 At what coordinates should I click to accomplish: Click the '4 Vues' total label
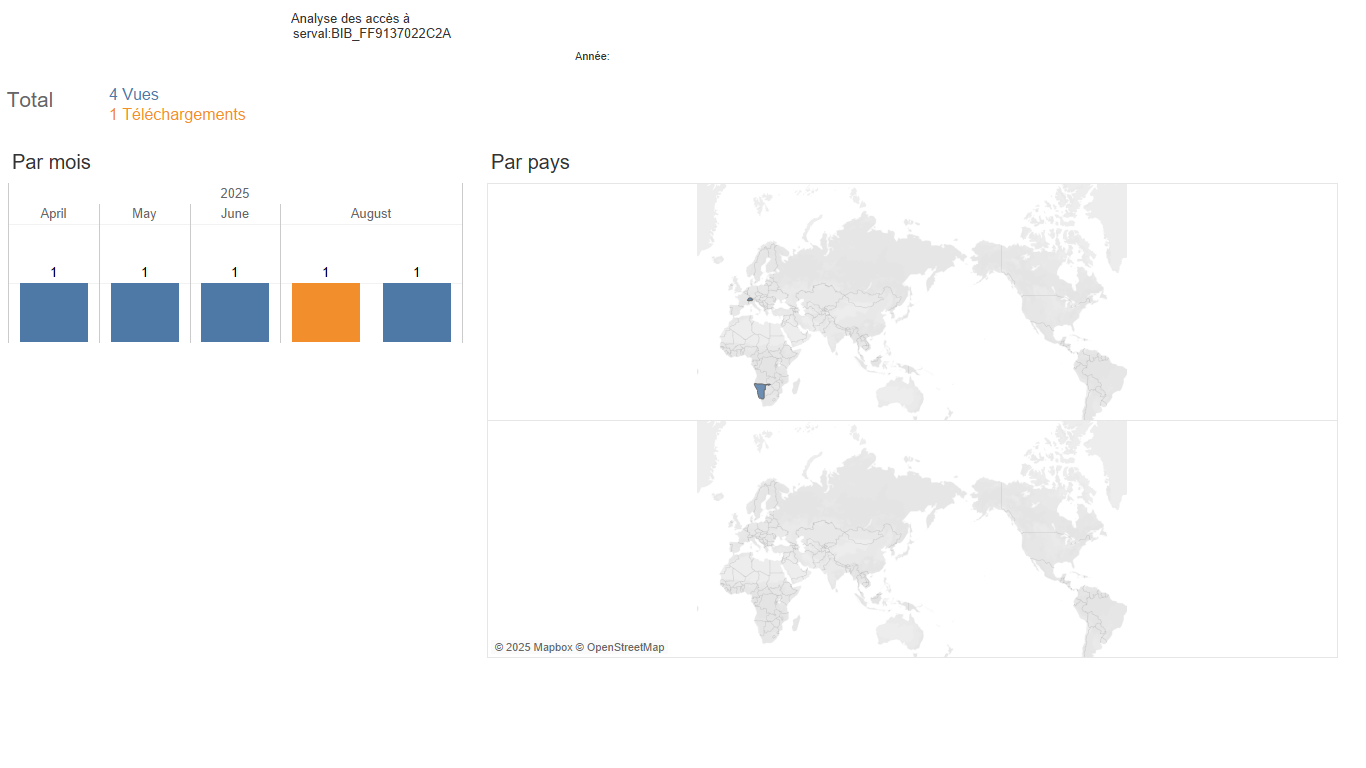134,95
